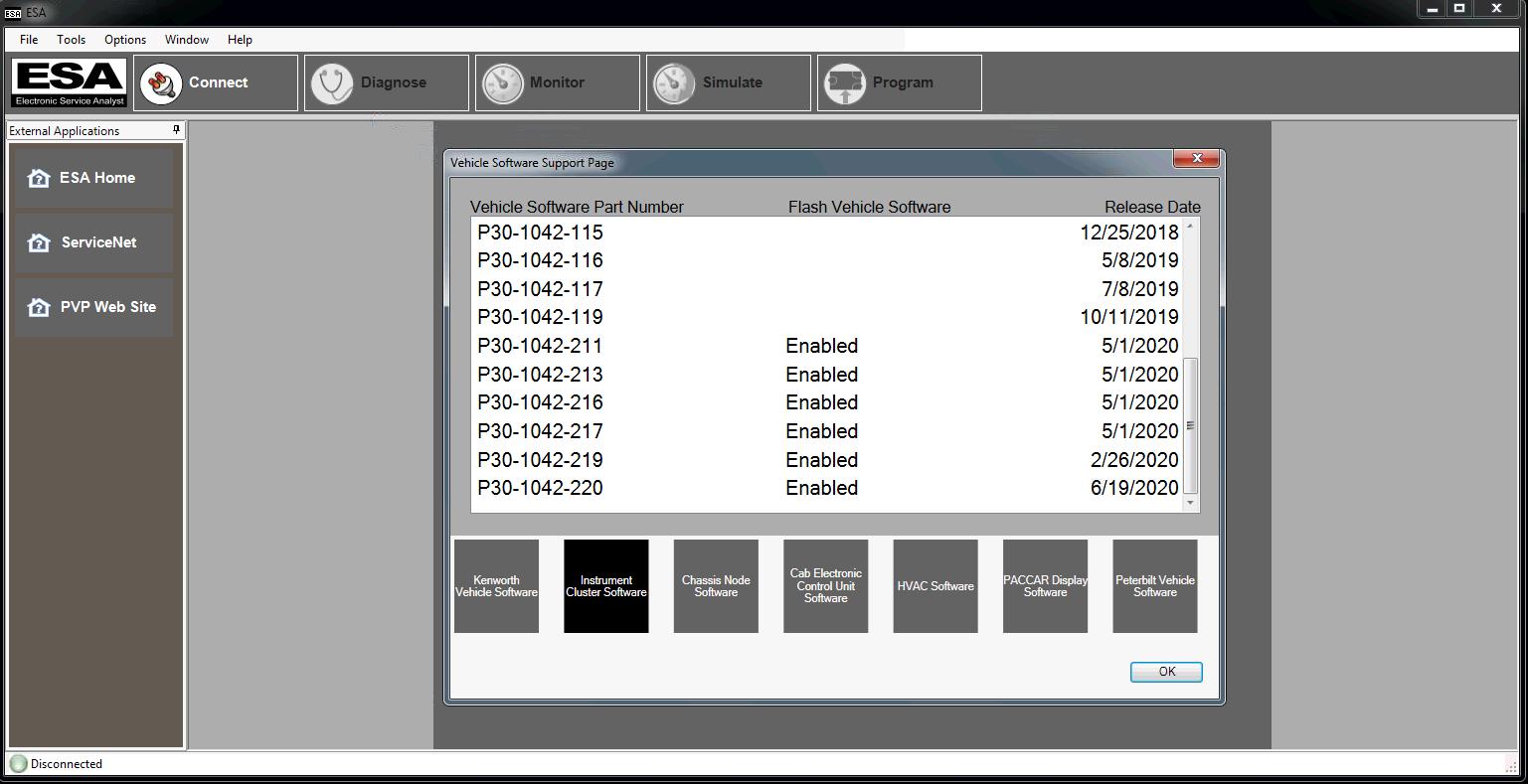
Task: Select part number P30-1042-217
Action: [541, 431]
